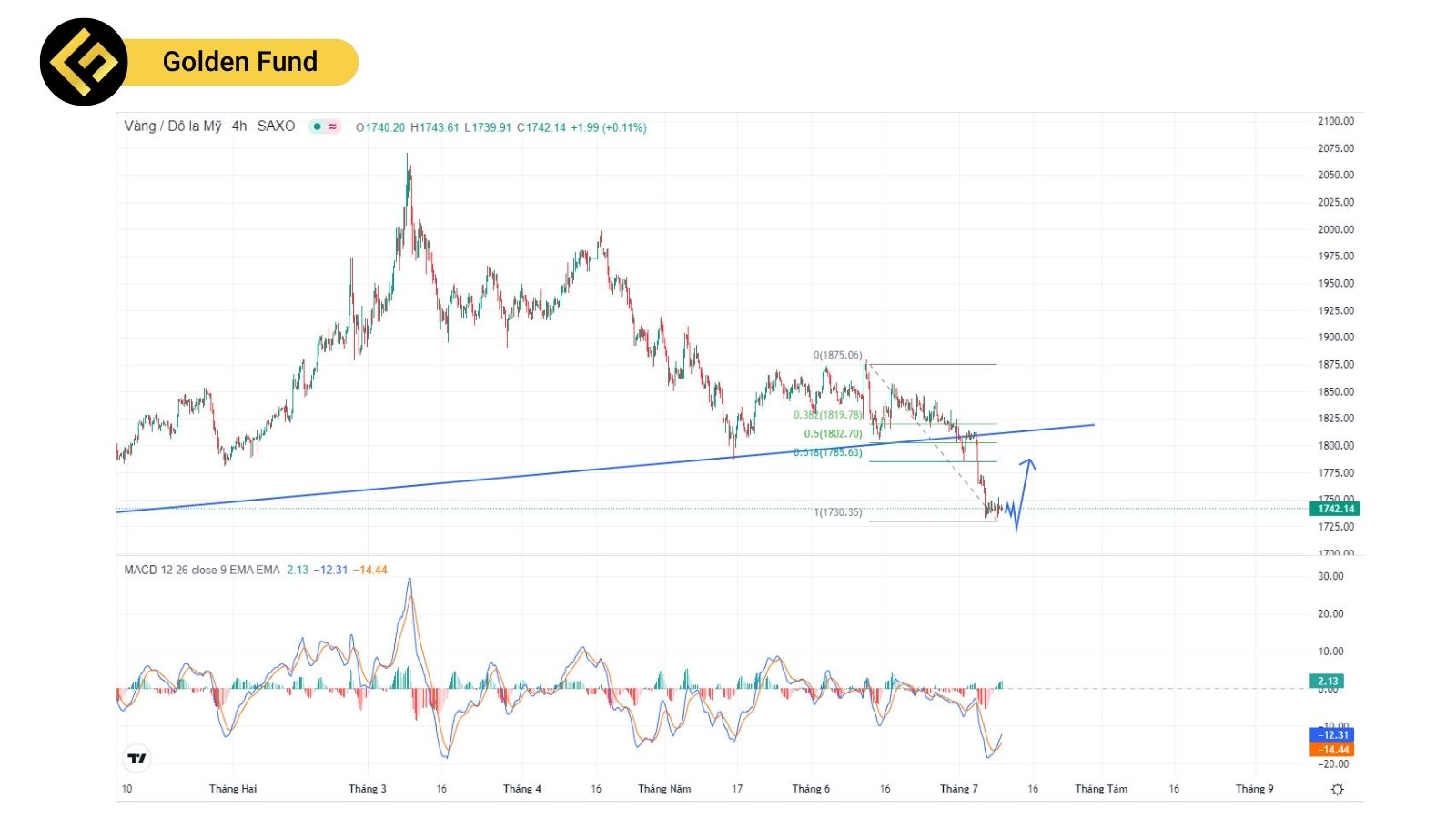Click the blue MACD line tag -12.31

1332,734
